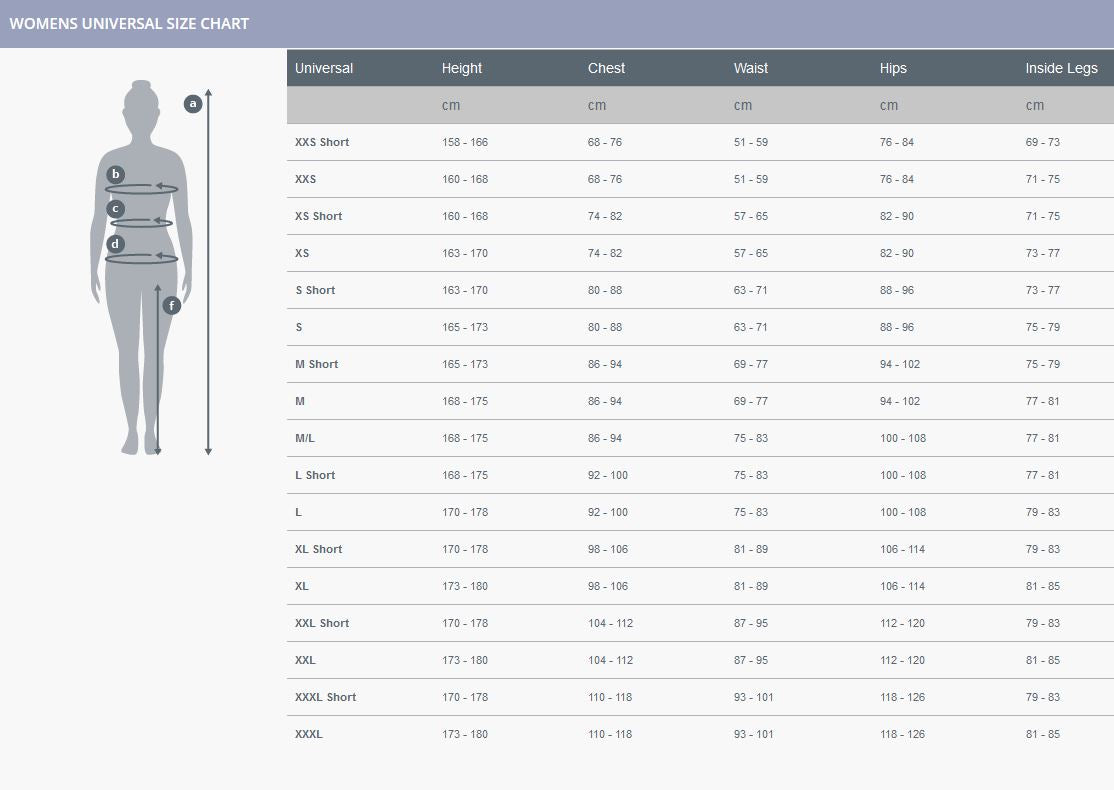Click the '104 - 112' chest value for XXL
Screen dimensions: 1114x790
pyautogui.click(x=610, y=660)
